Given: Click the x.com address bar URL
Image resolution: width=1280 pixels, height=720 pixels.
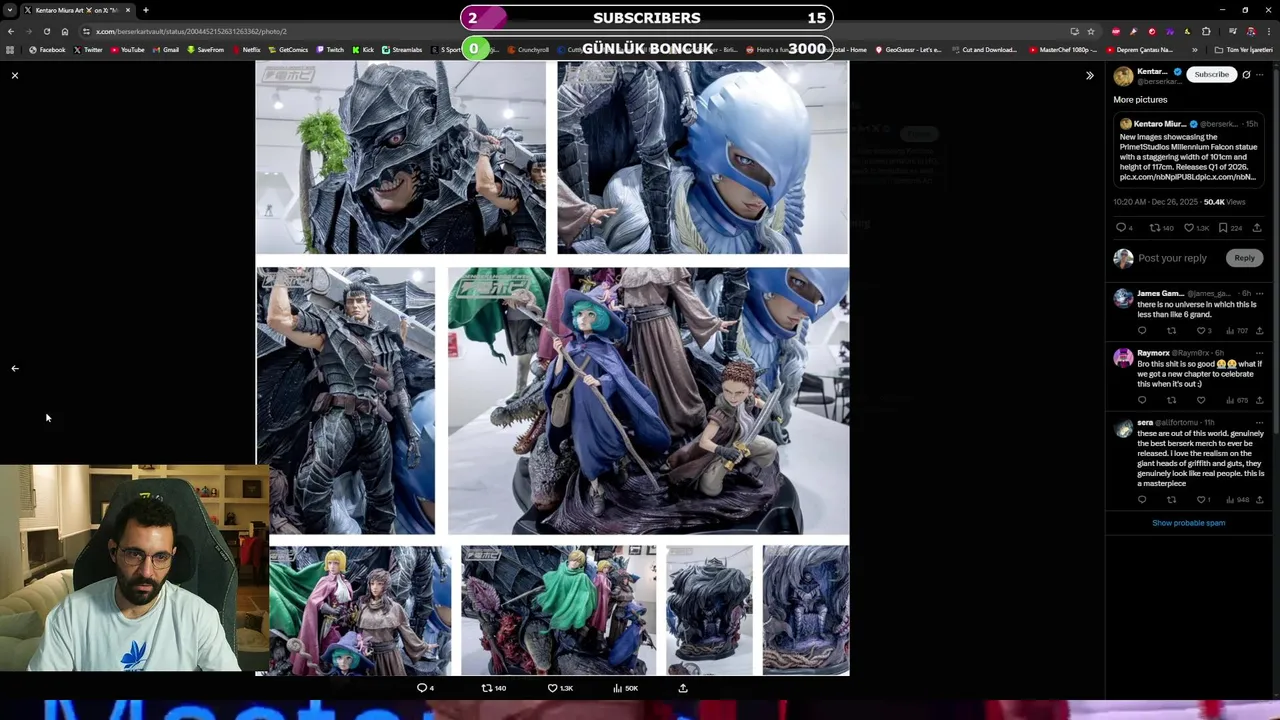Looking at the screenshot, I should pos(191,31).
